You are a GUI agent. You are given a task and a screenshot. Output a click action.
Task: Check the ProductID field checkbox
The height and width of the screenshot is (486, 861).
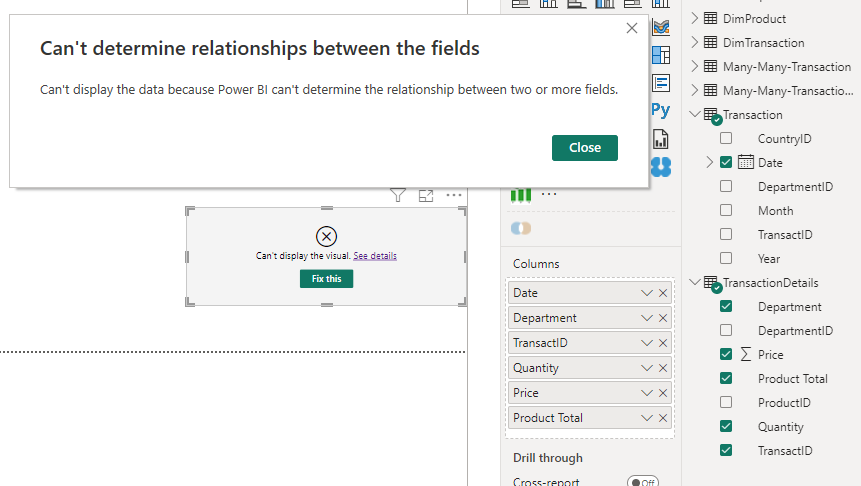pos(726,403)
